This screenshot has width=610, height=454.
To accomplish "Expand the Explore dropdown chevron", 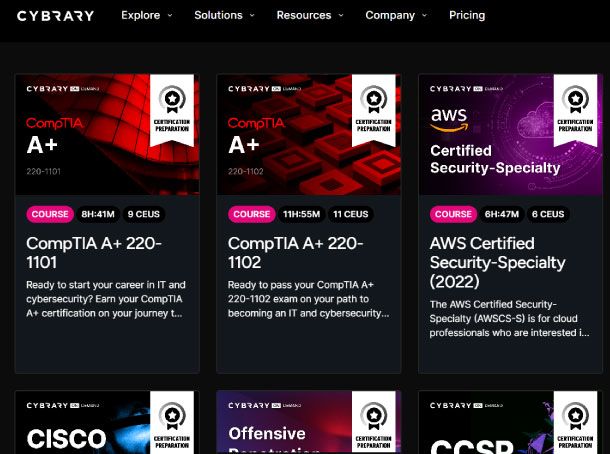I will coord(170,16).
